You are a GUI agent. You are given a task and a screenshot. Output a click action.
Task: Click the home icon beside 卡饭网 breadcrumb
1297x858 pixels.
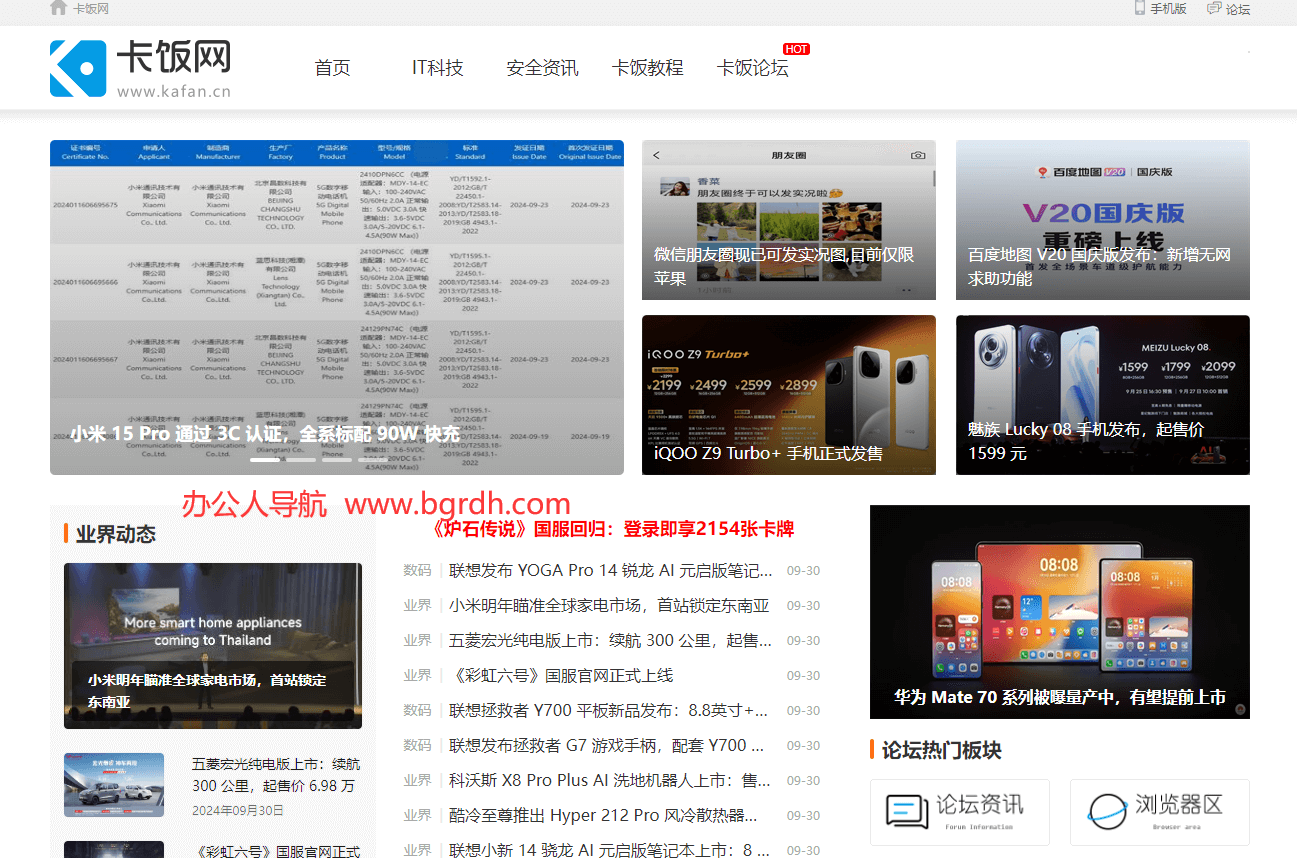59,8
